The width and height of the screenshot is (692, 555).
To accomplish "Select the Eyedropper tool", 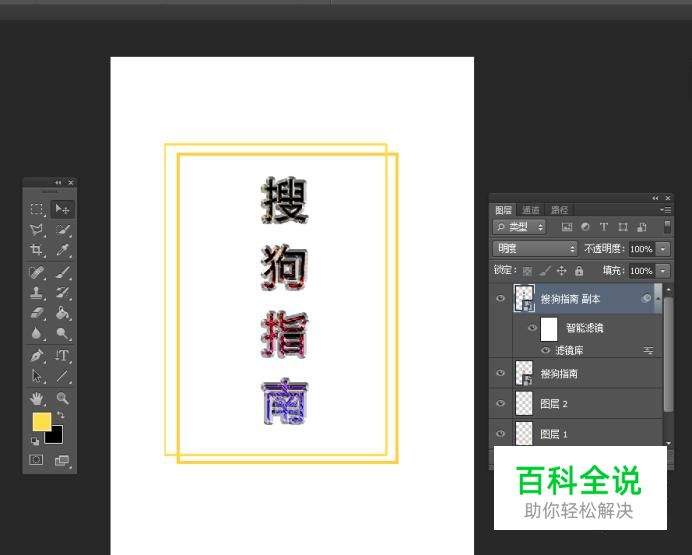I will 63,250.
